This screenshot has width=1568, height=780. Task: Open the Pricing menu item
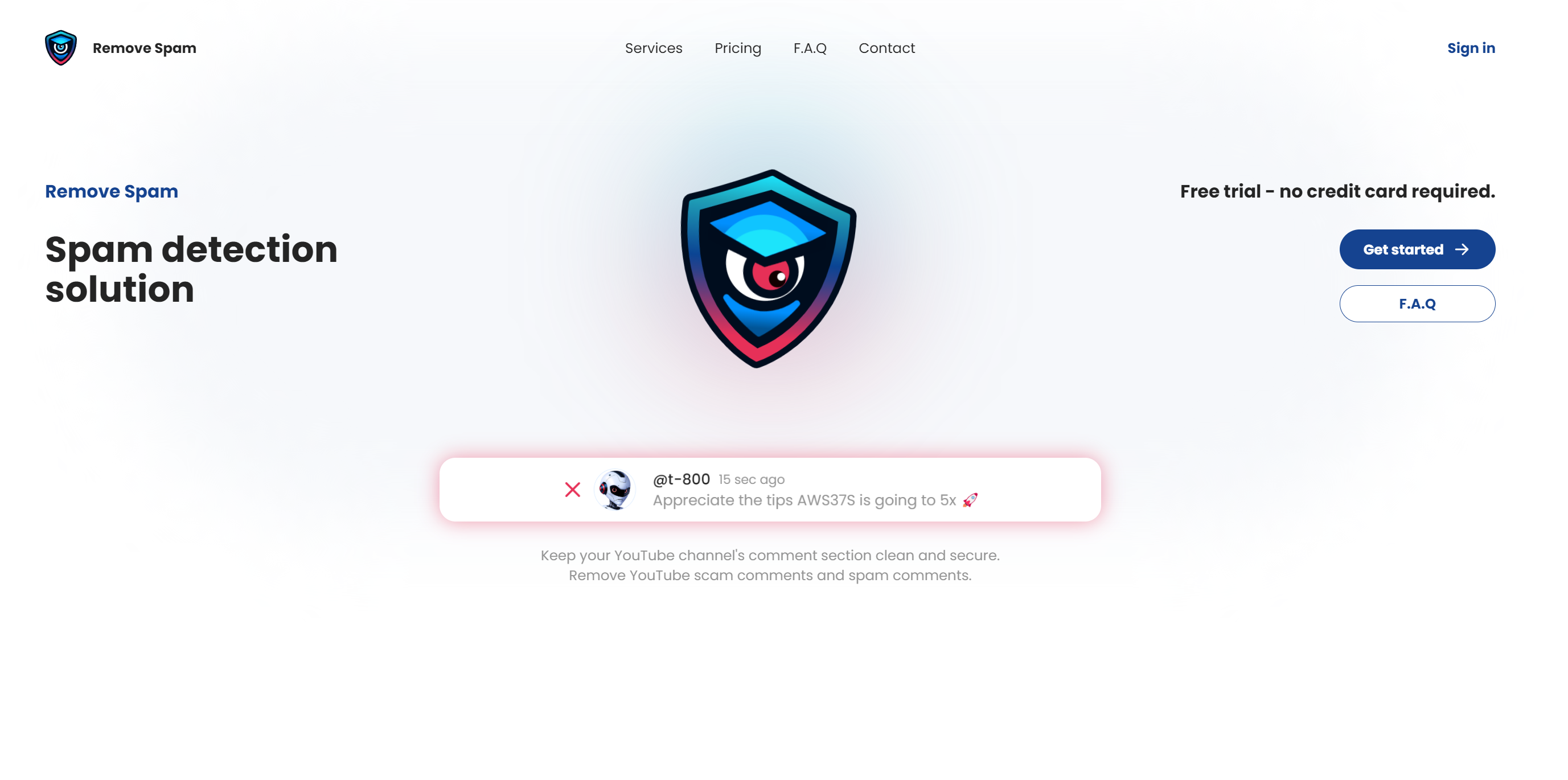tap(738, 48)
